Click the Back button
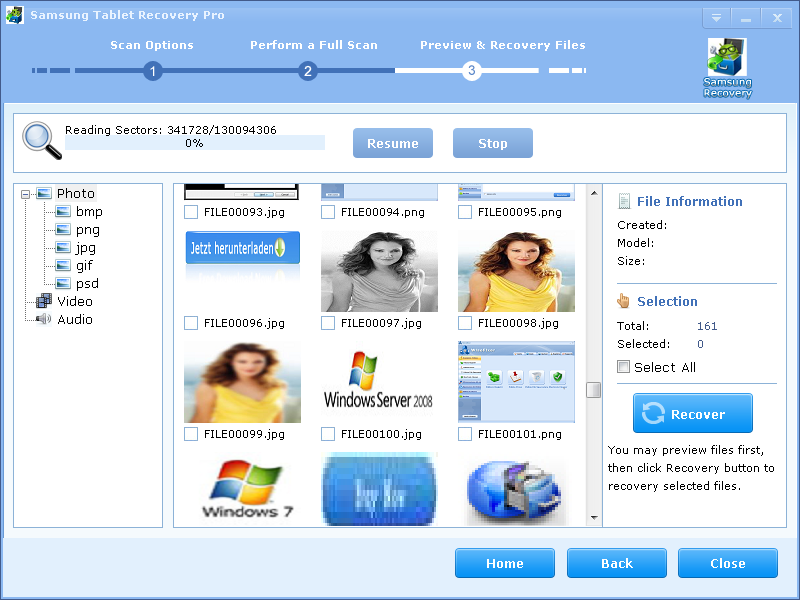The image size is (800, 600). point(617,563)
